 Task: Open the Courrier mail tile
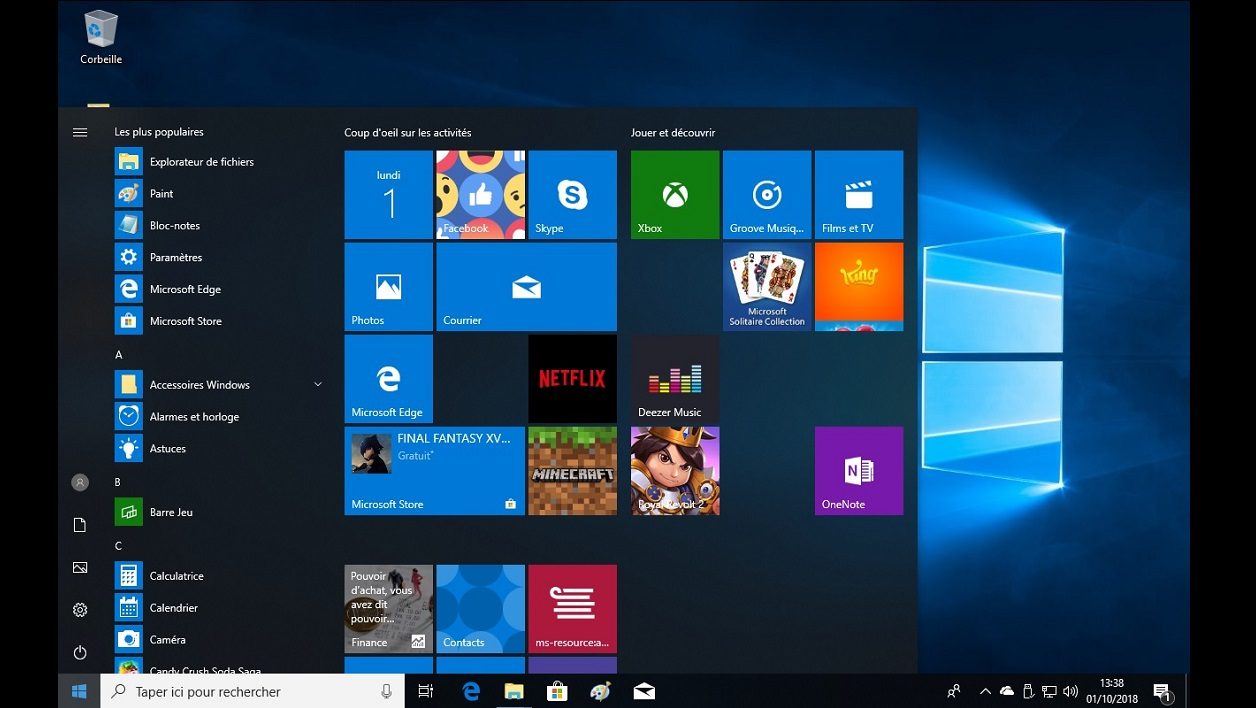tap(527, 287)
